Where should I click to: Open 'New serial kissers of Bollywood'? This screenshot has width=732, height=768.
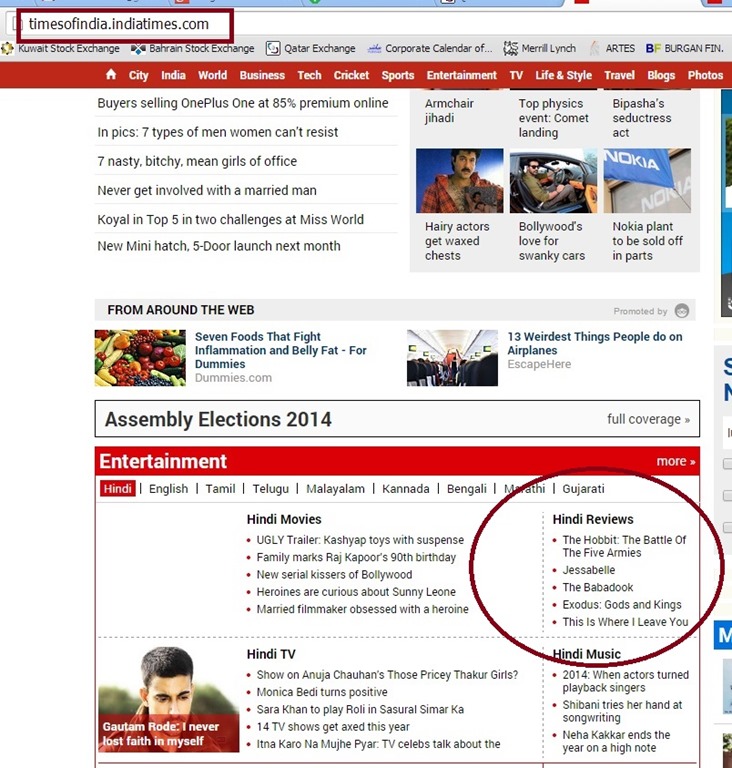pyautogui.click(x=334, y=574)
